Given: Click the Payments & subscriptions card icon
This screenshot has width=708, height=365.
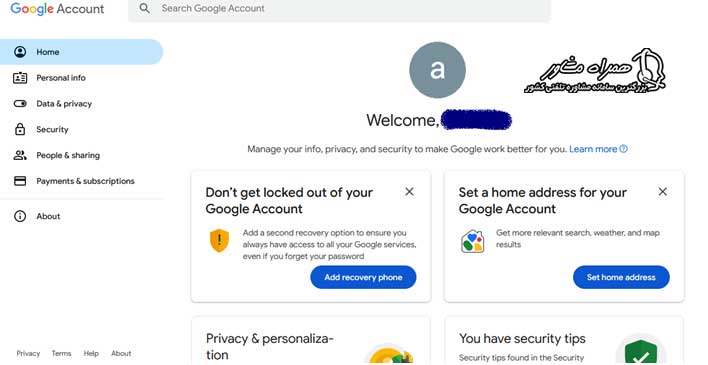Looking at the screenshot, I should (20, 181).
